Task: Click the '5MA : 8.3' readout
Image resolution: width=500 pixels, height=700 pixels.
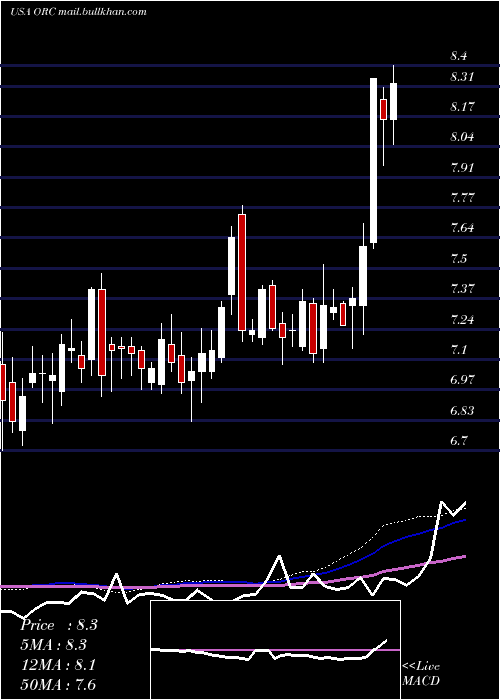Action: click(54, 645)
